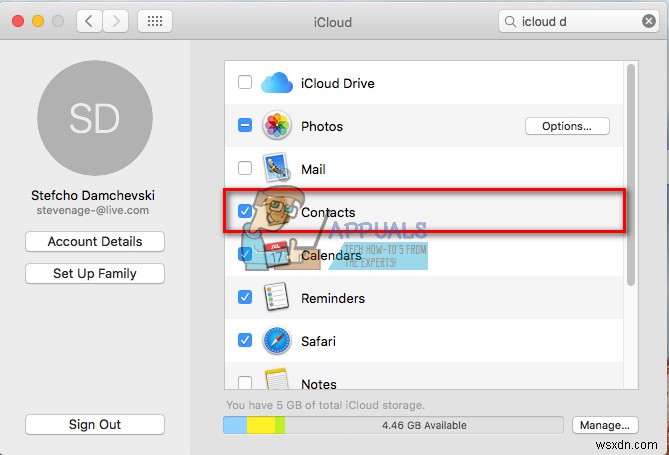
Task: Open Photos Options
Action: point(567,126)
